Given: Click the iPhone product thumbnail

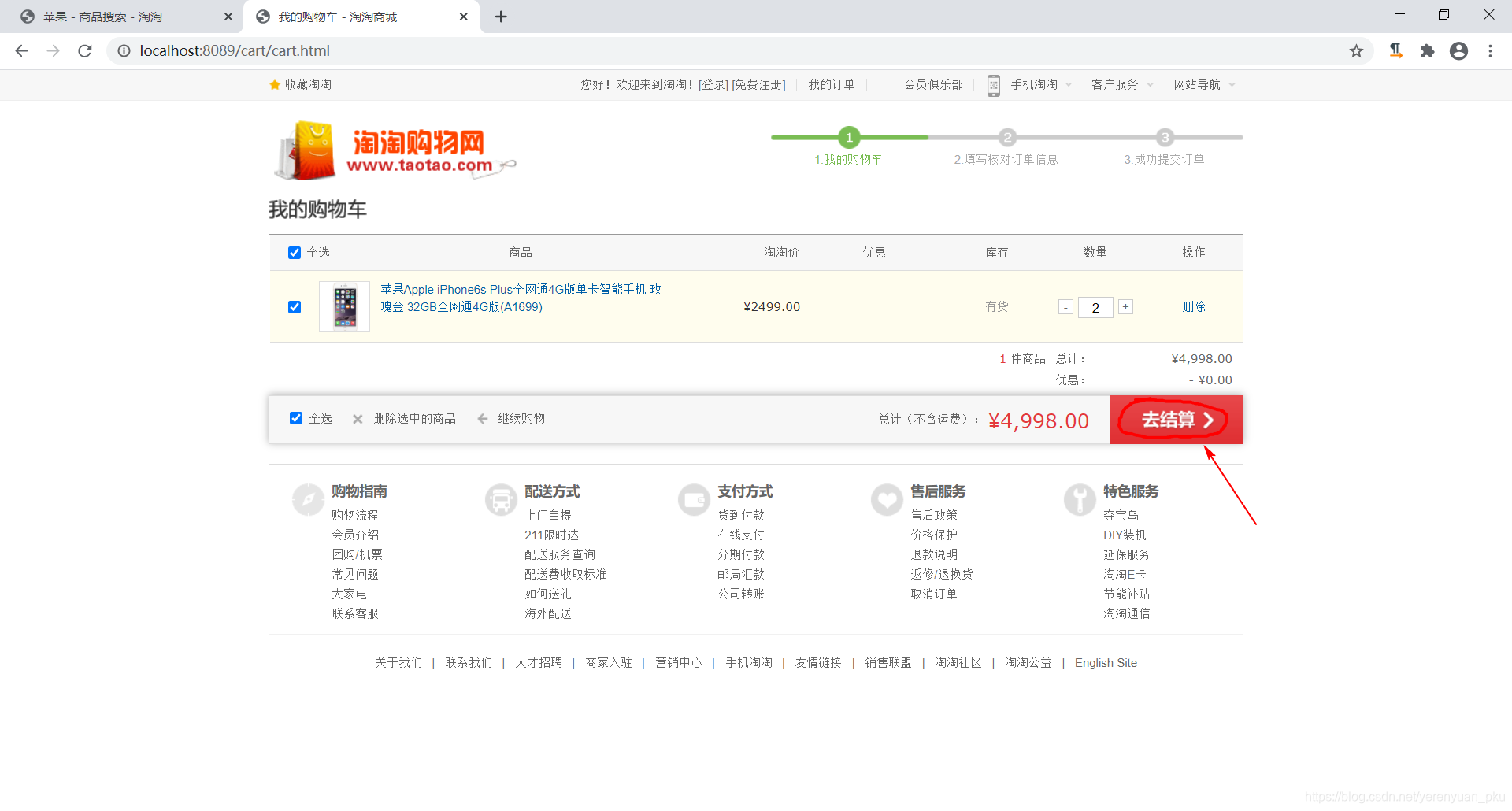Looking at the screenshot, I should click(x=345, y=307).
